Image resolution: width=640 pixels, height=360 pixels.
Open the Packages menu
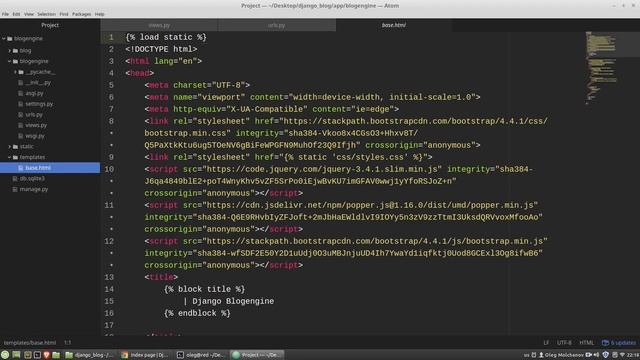coord(82,14)
